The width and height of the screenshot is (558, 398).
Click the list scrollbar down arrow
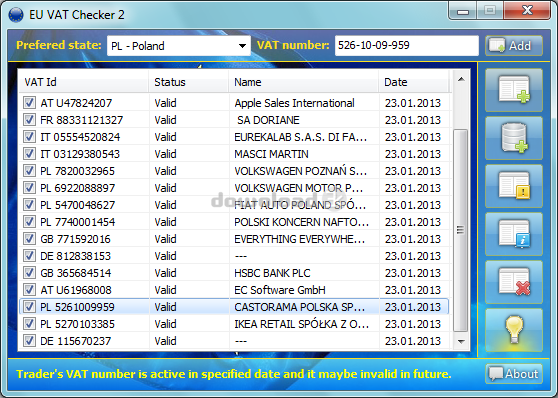coord(461,341)
